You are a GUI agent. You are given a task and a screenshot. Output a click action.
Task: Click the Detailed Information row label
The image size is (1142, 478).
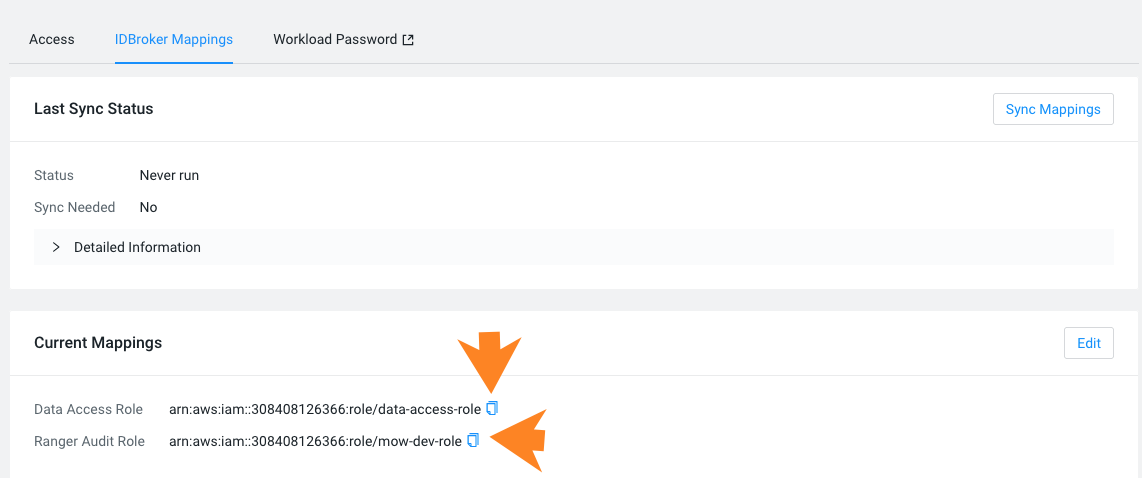[x=137, y=247]
